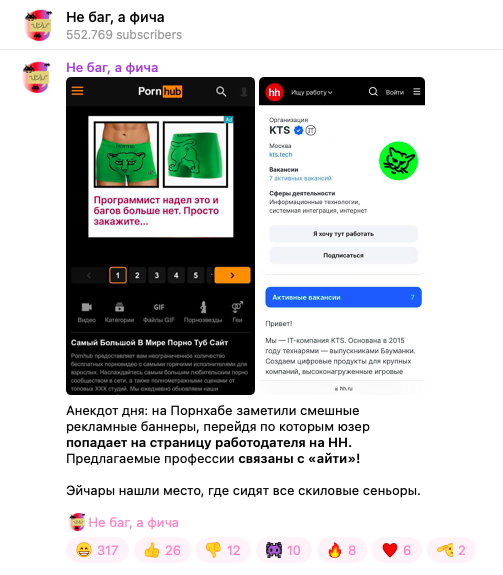Select page 3 in the pagination
This screenshot has height=575, width=503.
point(157,275)
